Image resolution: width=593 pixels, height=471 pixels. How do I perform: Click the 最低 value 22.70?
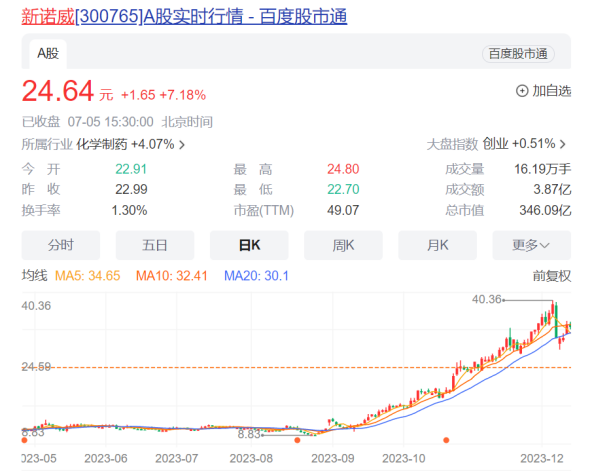coord(343,189)
